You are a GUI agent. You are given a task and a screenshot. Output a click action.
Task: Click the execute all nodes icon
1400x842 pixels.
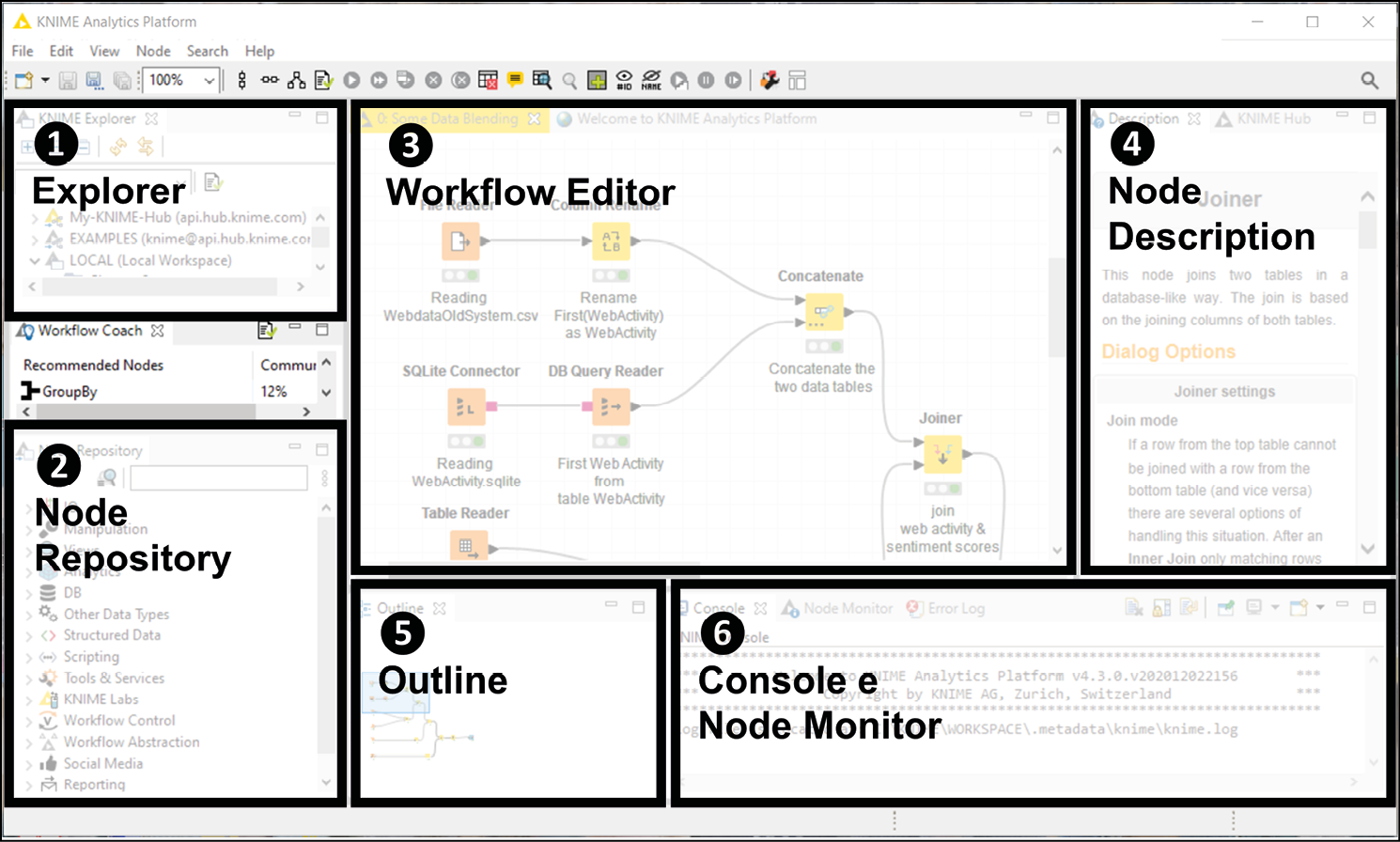pos(379,81)
